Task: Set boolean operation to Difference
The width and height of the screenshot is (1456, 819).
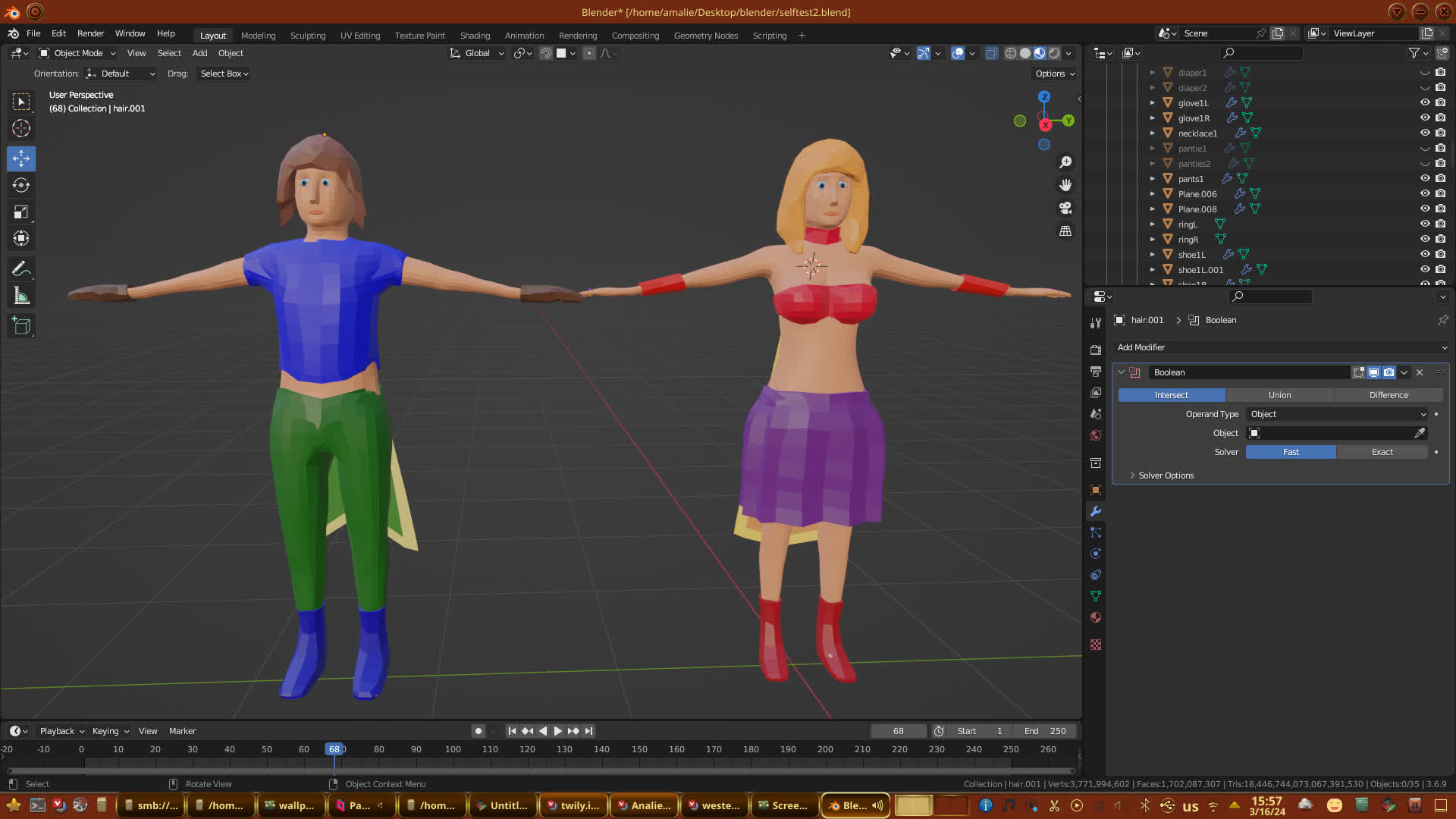Action: [1389, 395]
